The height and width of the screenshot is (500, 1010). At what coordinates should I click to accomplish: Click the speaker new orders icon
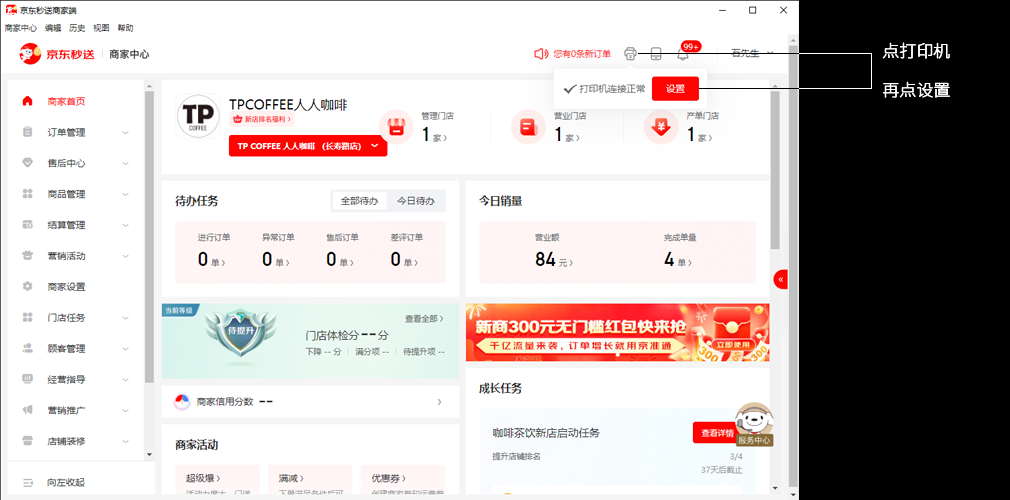541,54
